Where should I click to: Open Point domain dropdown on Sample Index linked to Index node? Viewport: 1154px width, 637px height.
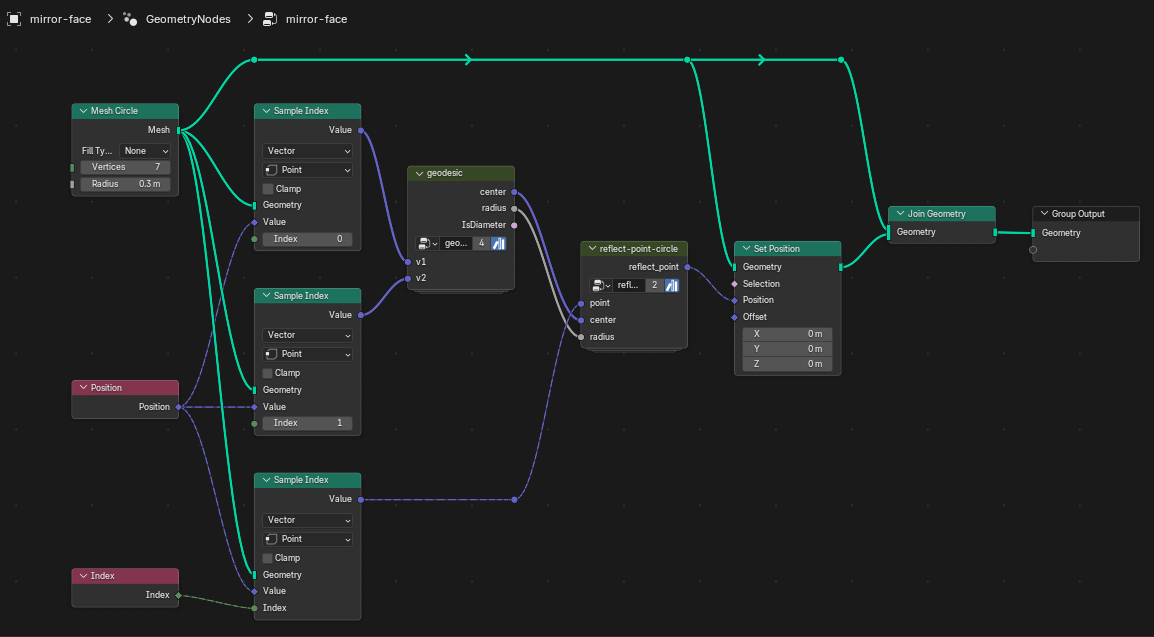(308, 539)
